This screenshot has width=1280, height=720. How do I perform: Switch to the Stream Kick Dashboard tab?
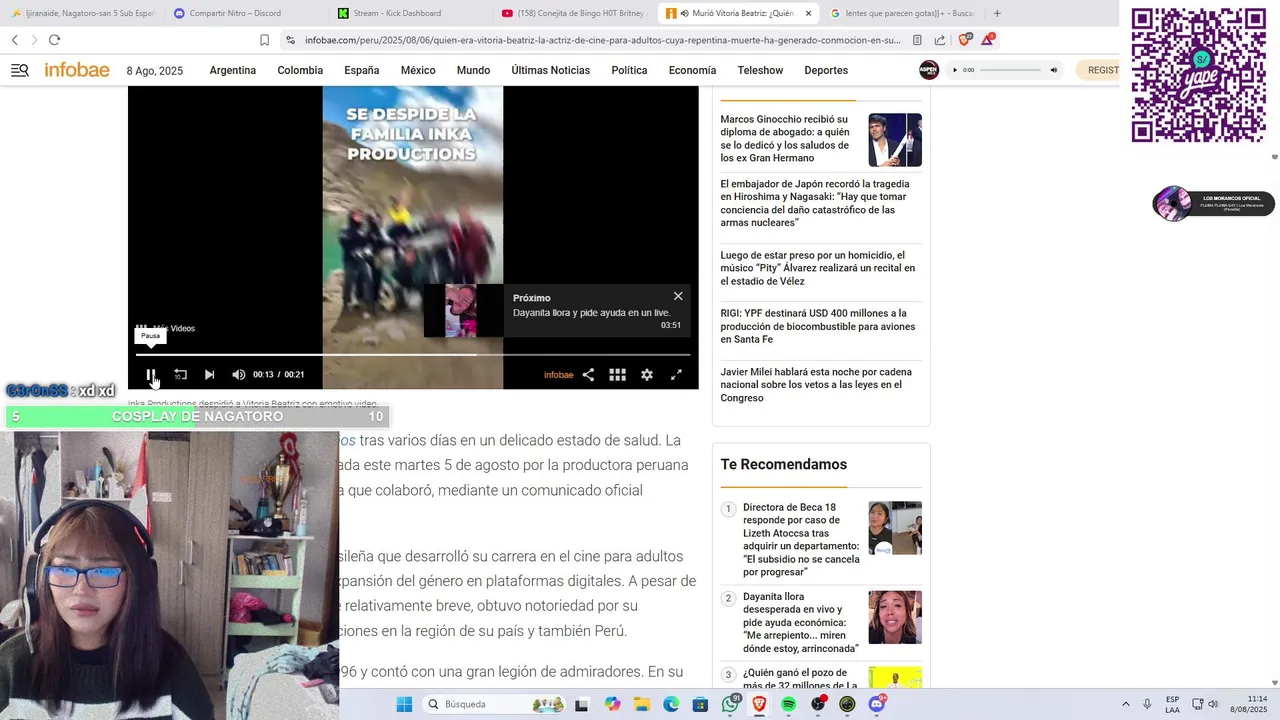(x=408, y=13)
